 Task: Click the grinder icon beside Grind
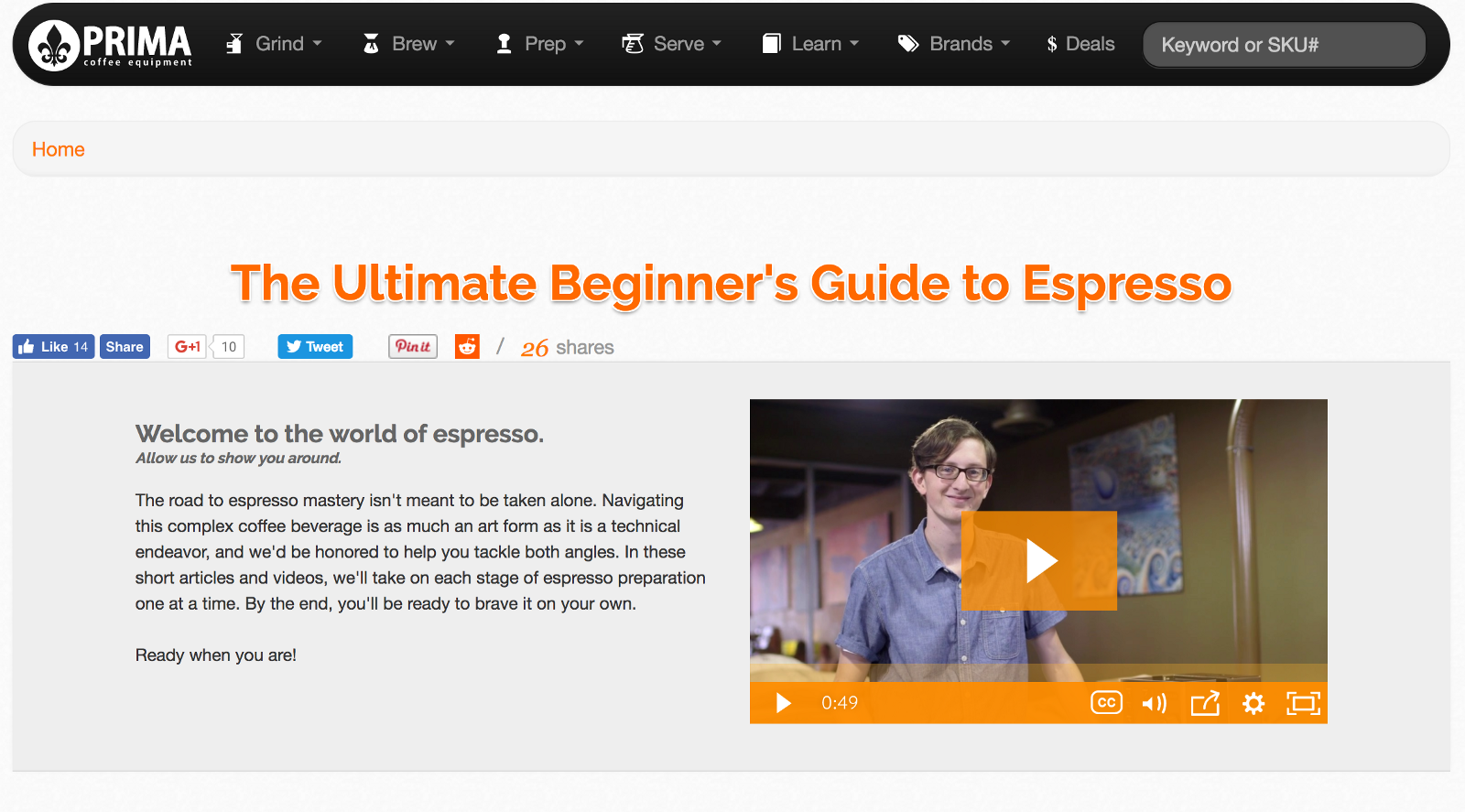234,44
